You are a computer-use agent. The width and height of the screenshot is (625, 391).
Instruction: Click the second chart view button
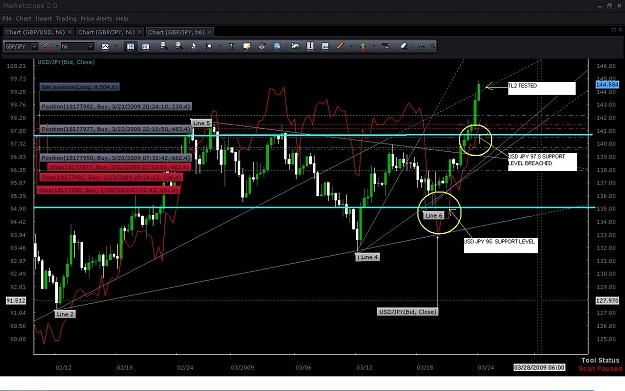click(x=145, y=47)
